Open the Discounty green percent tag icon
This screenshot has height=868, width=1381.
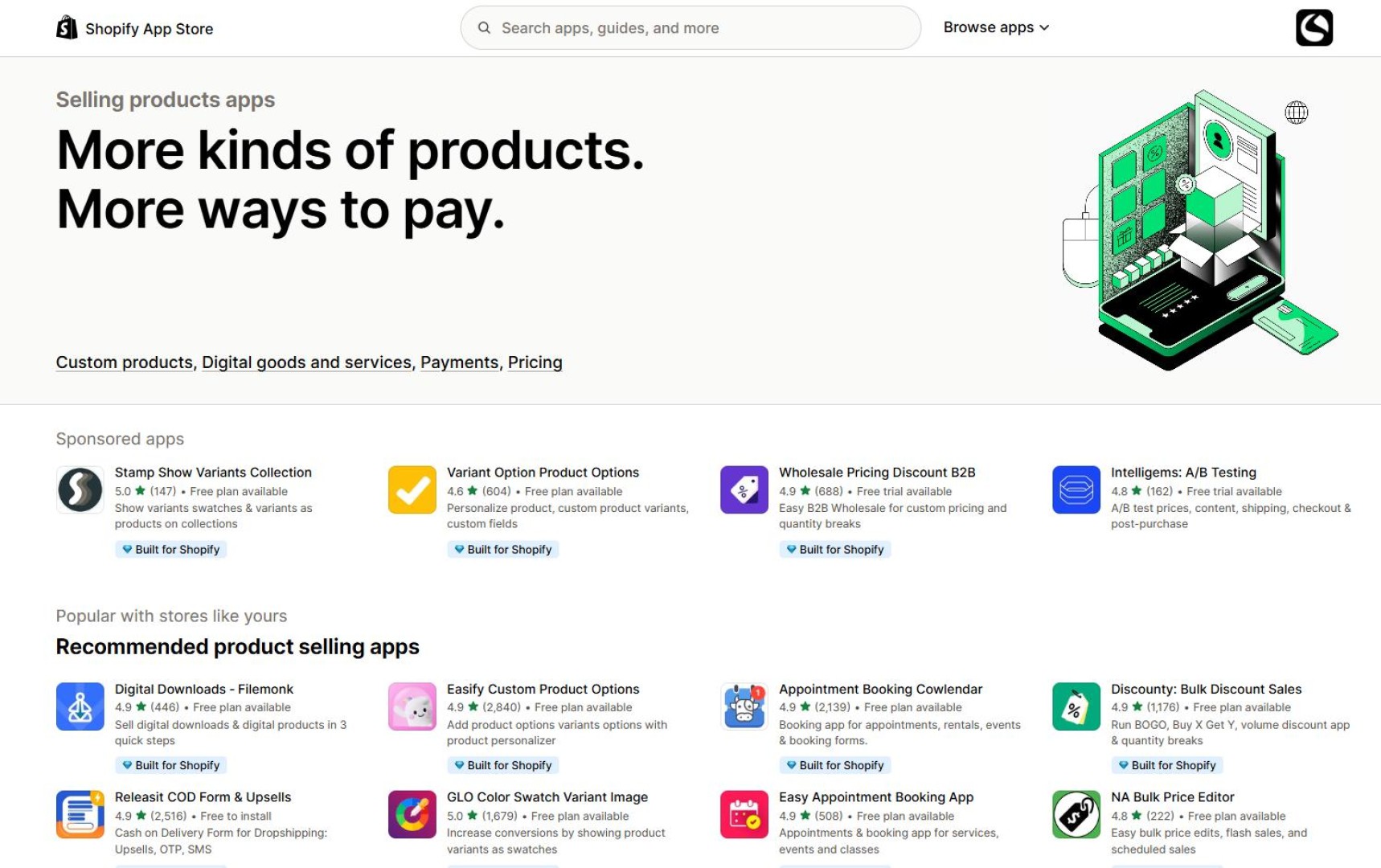1076,706
